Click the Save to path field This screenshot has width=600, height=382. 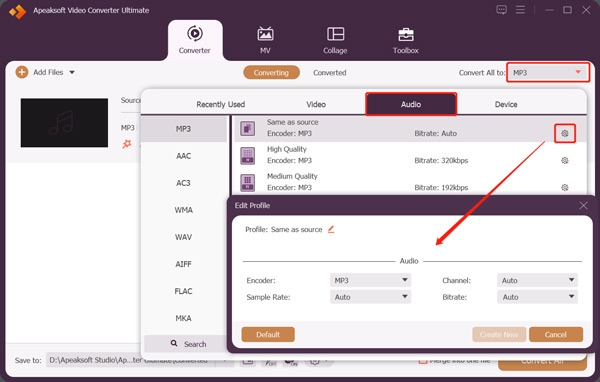(130, 360)
